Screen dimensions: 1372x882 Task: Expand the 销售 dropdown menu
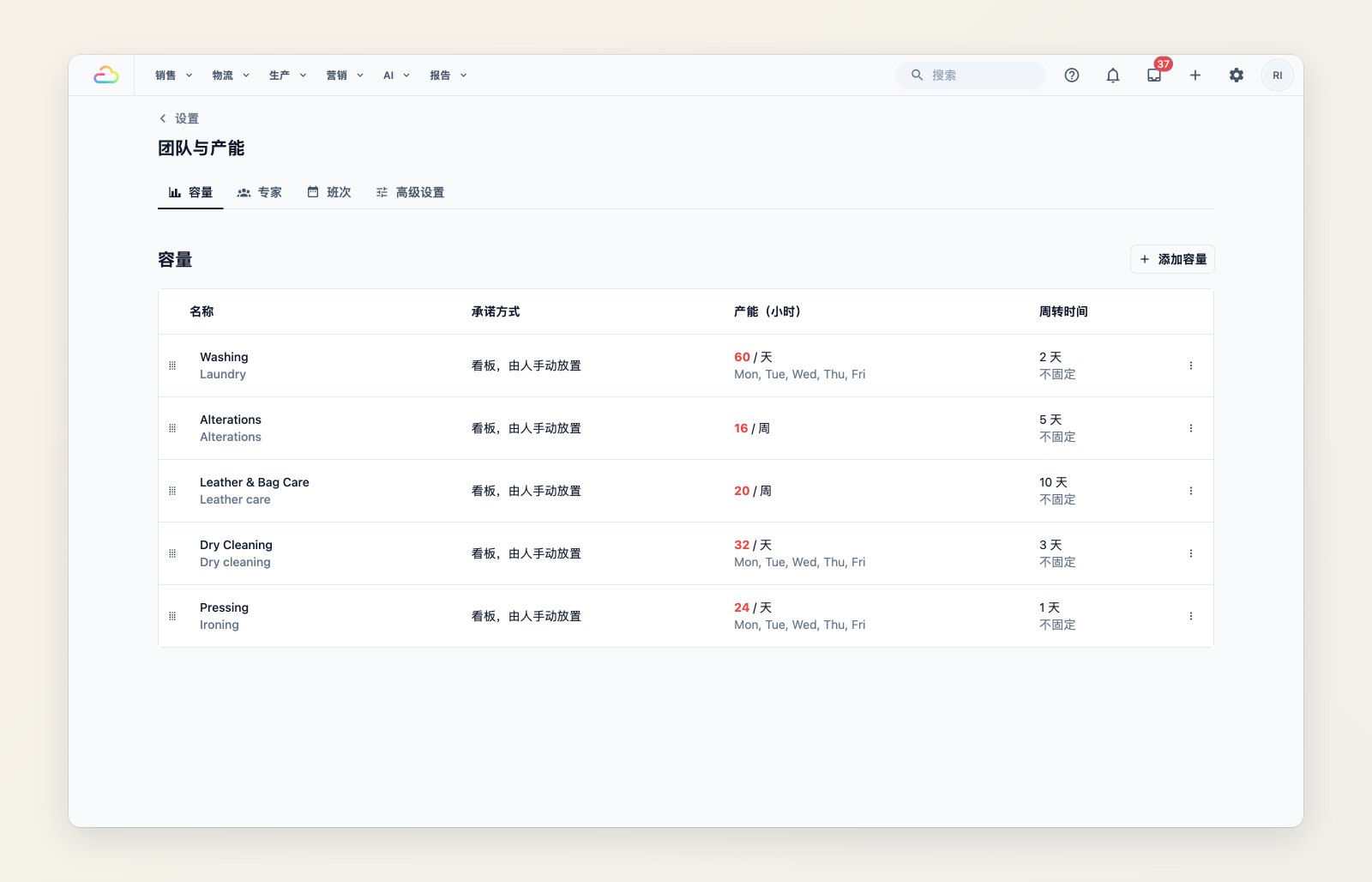tap(174, 76)
